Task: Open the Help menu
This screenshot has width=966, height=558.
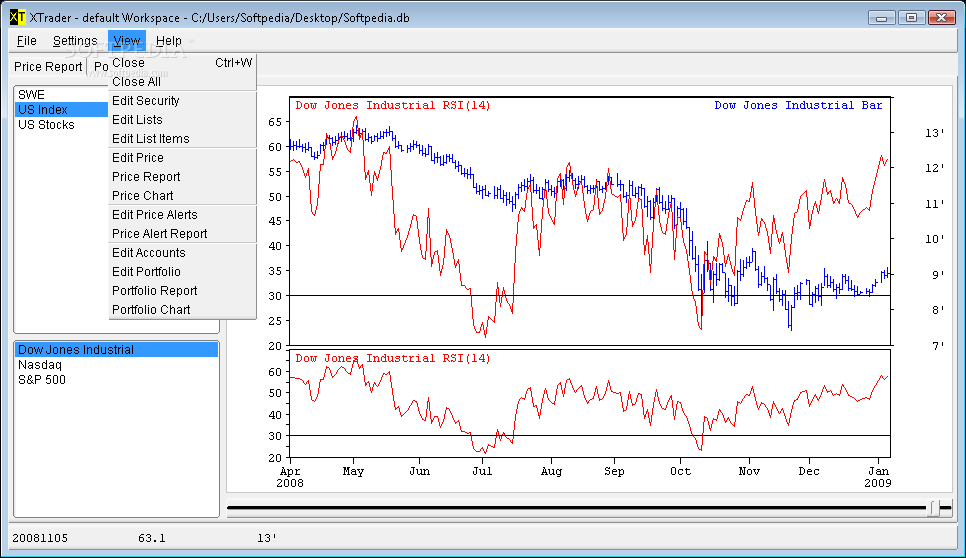Action: point(168,41)
